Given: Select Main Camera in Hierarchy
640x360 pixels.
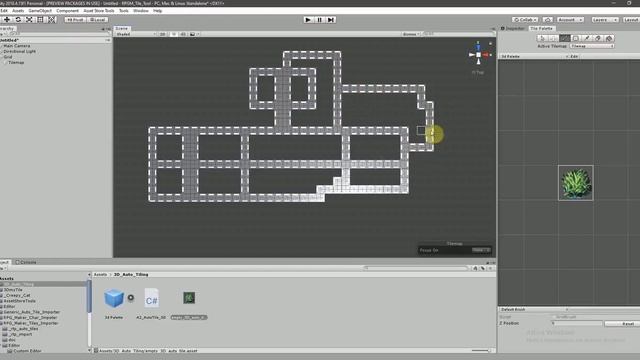Looking at the screenshot, I should (x=17, y=46).
